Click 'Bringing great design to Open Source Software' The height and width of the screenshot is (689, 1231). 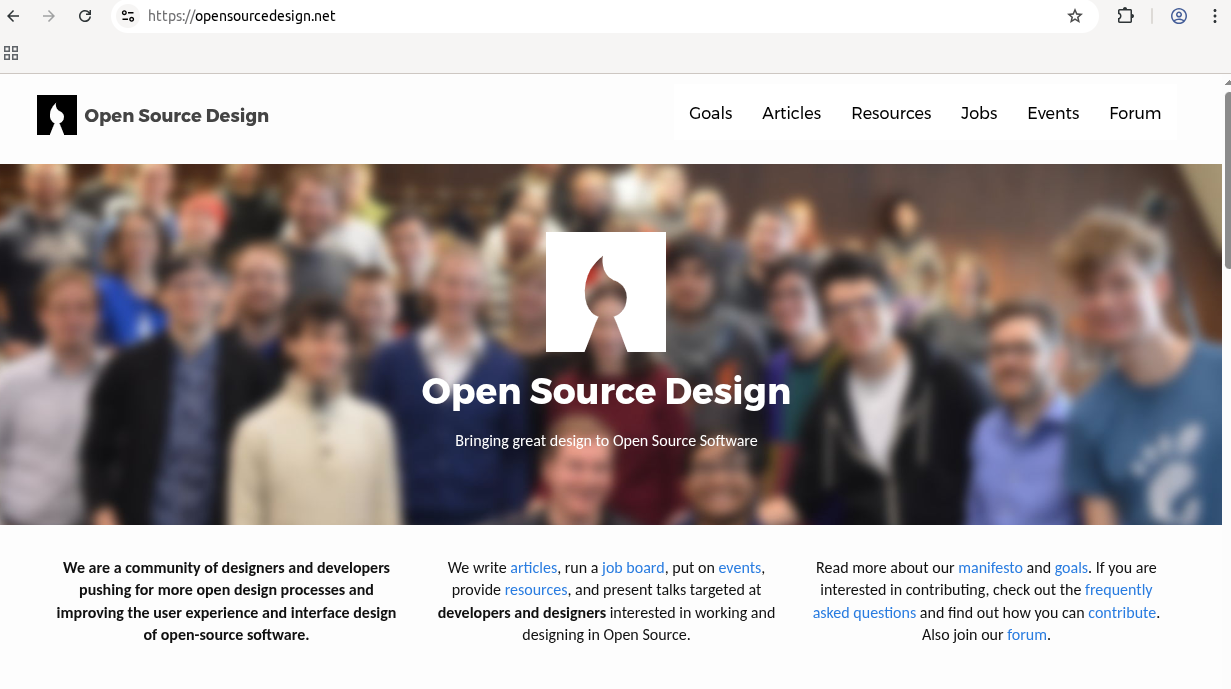(x=606, y=440)
